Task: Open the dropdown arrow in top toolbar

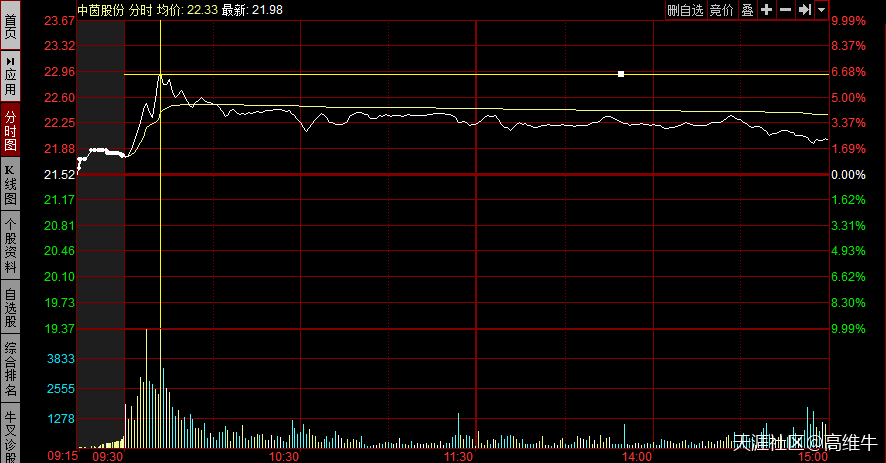Action: tap(821, 9)
